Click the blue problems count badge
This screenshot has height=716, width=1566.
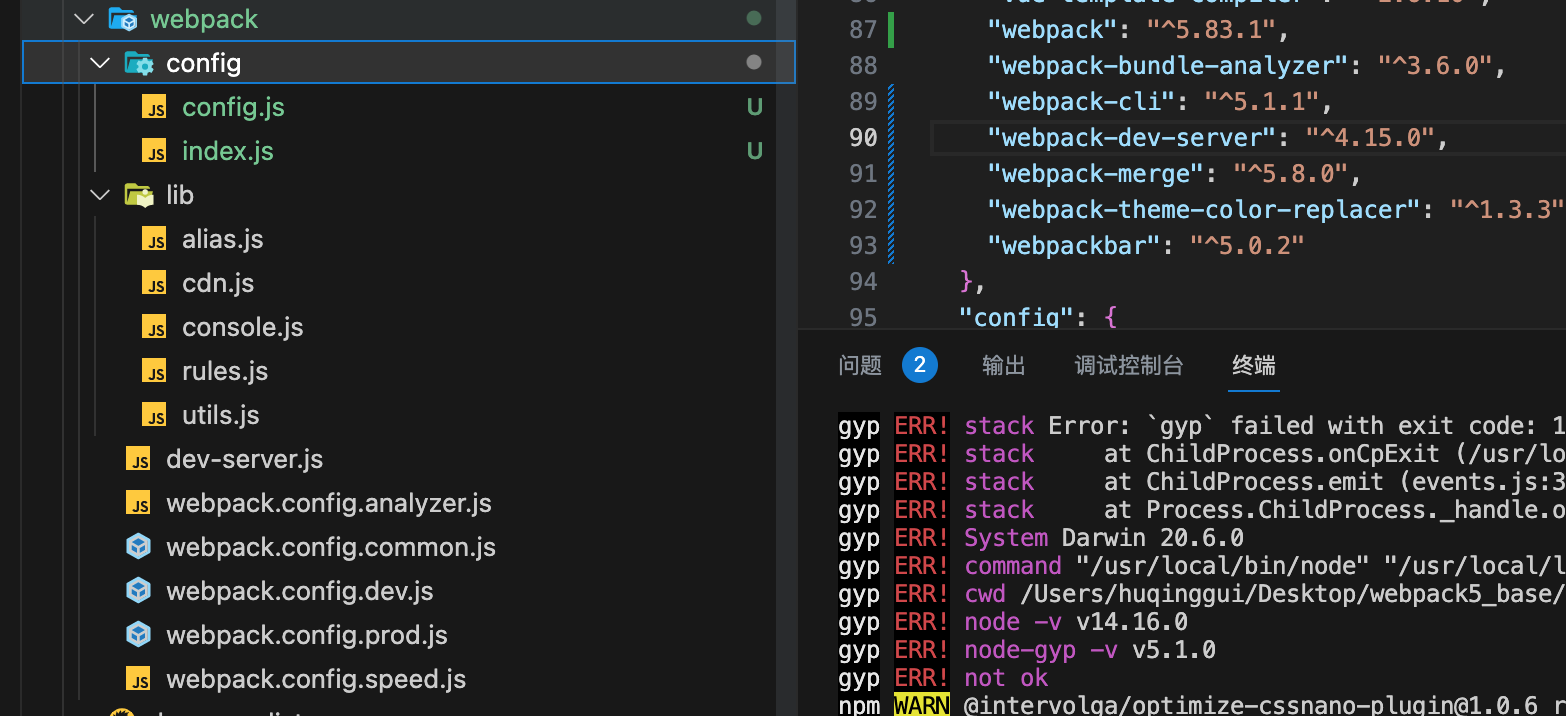(x=920, y=365)
